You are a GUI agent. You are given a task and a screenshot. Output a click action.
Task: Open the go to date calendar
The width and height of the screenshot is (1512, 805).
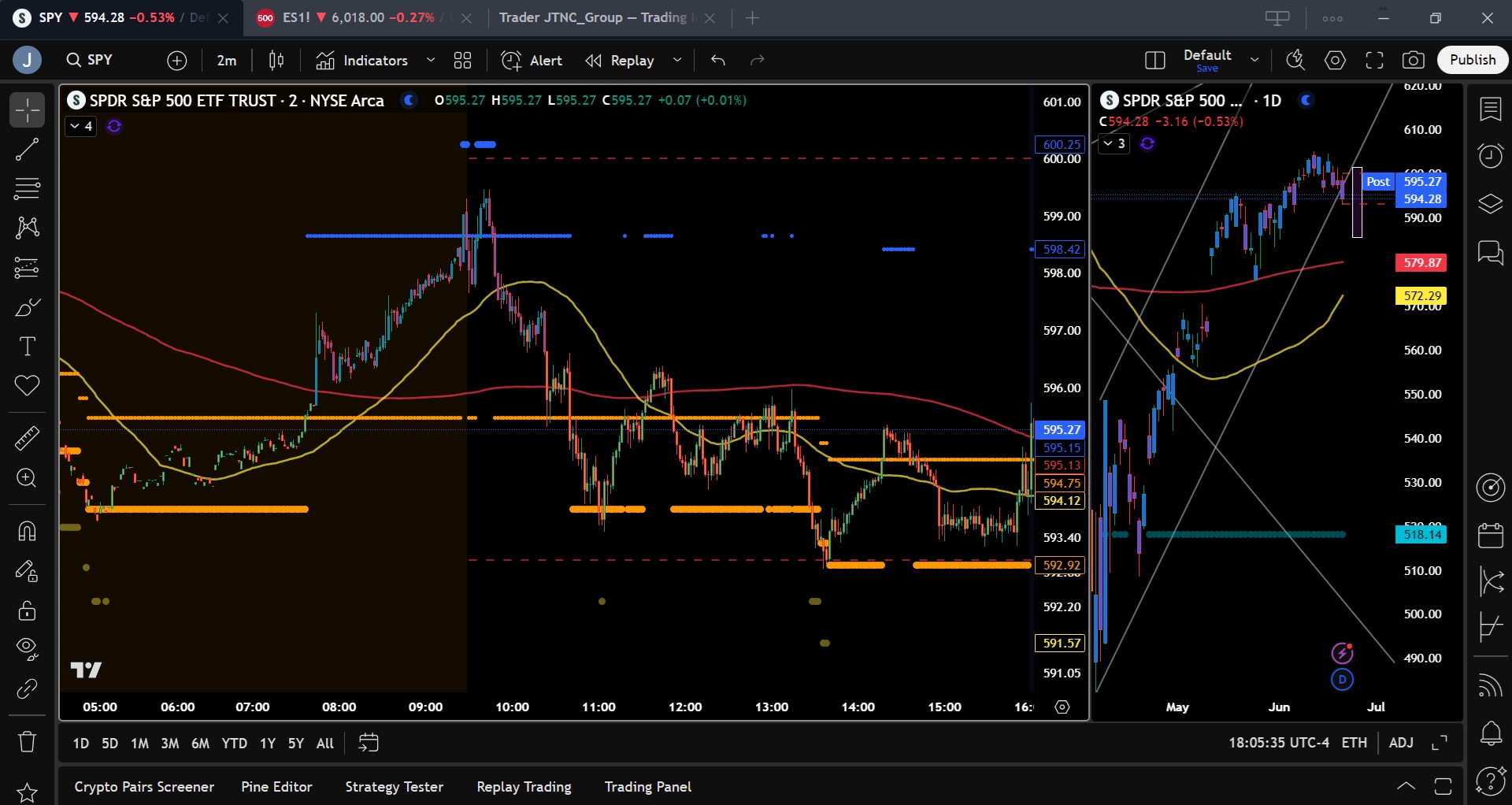coord(368,743)
